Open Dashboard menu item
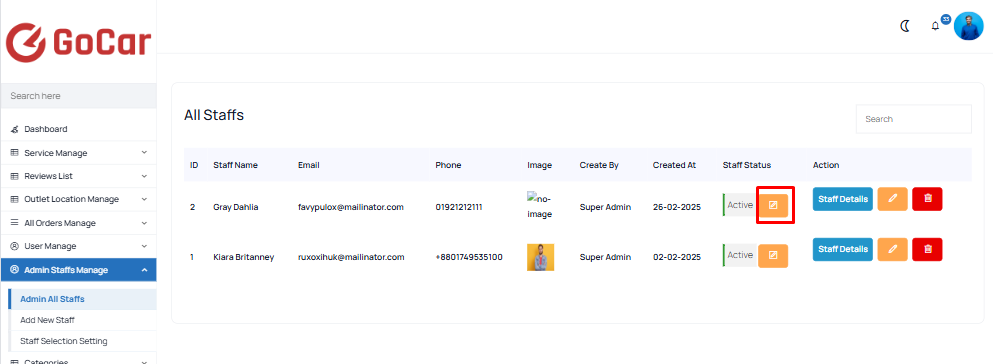This screenshot has width=993, height=364. click(79, 129)
